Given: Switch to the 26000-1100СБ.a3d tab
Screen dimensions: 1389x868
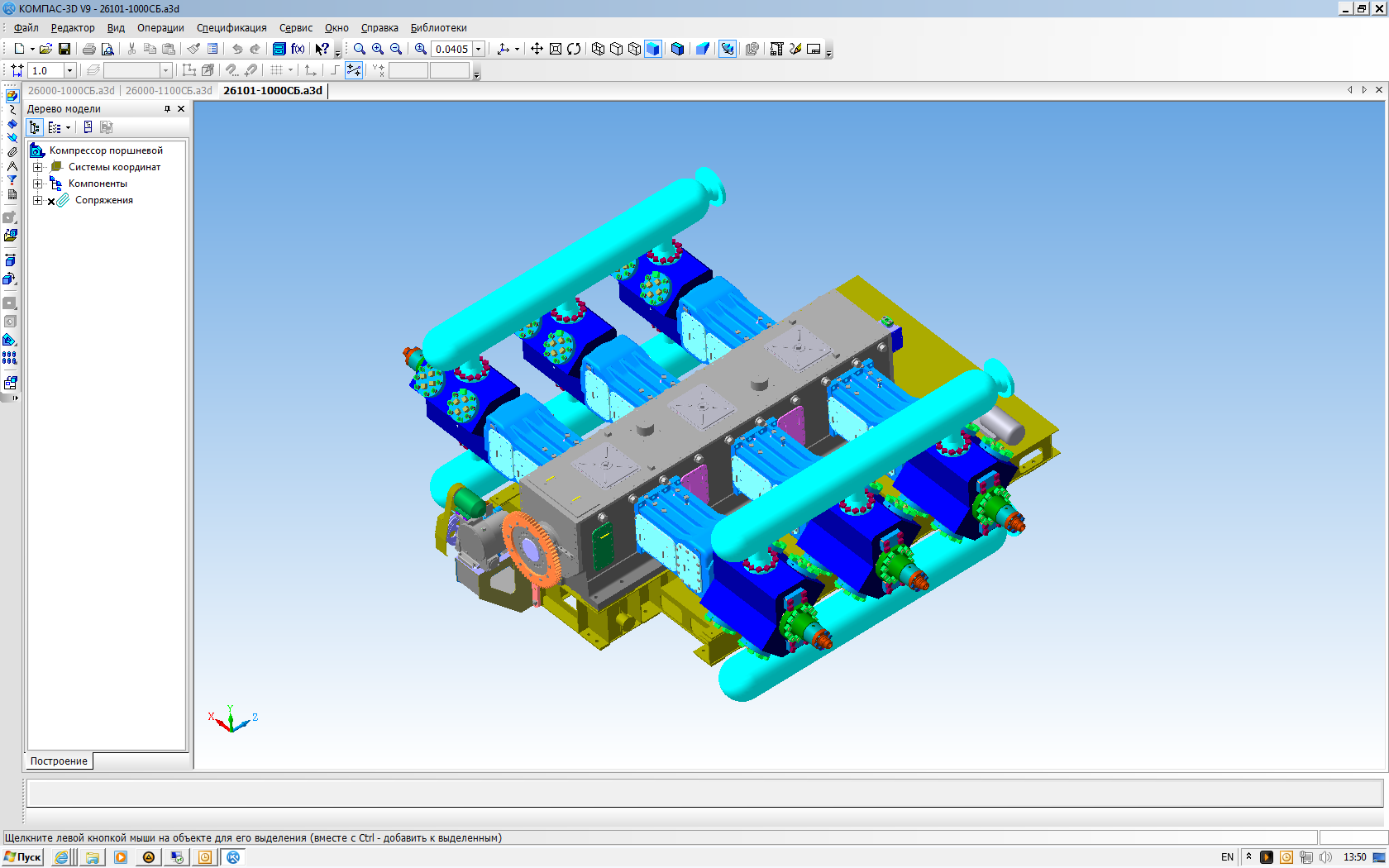Looking at the screenshot, I should coord(169,90).
